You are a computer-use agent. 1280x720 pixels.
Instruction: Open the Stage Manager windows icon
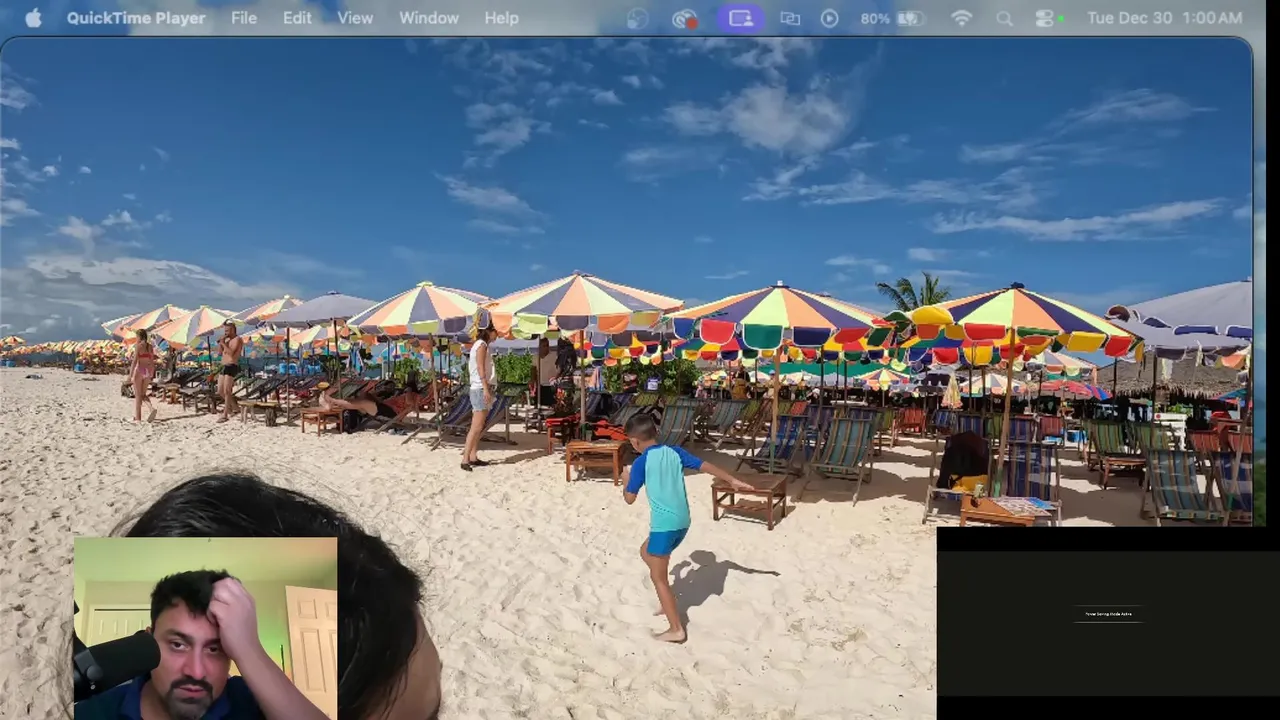pyautogui.click(x=790, y=18)
